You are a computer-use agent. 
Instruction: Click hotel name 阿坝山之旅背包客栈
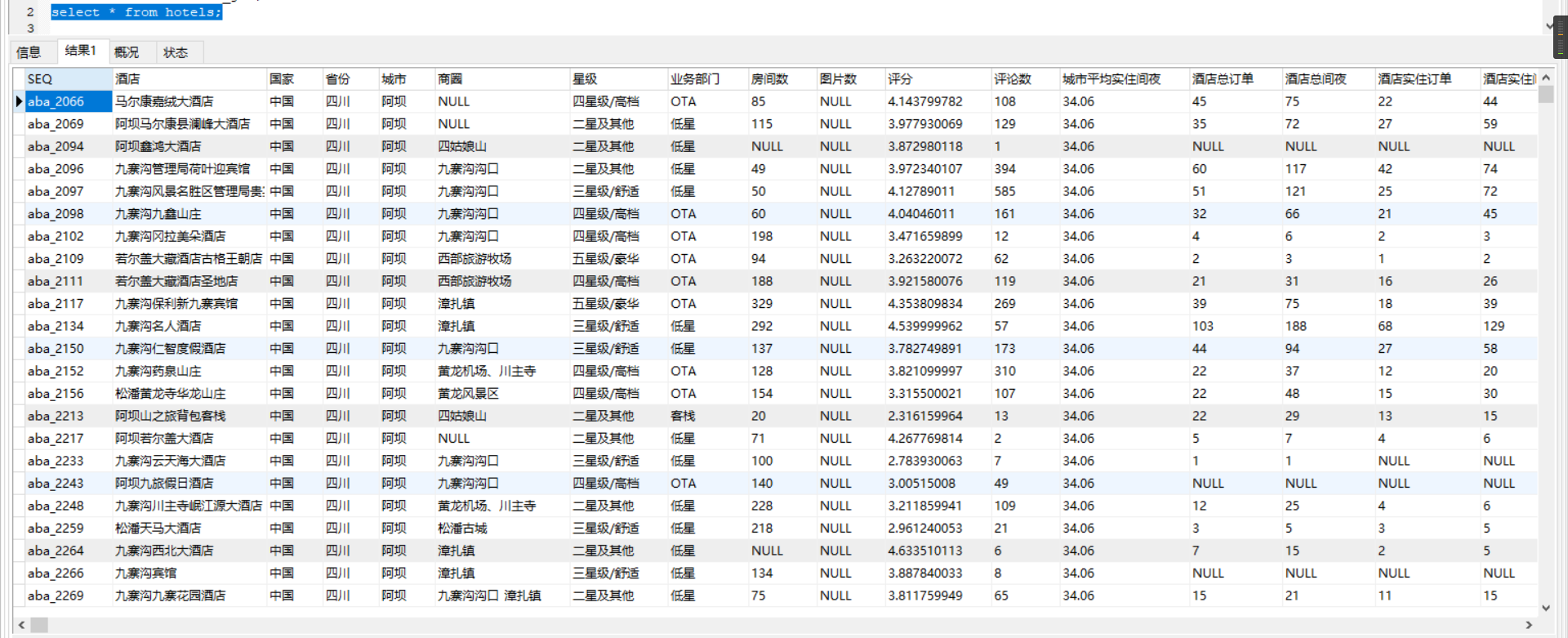pos(171,417)
